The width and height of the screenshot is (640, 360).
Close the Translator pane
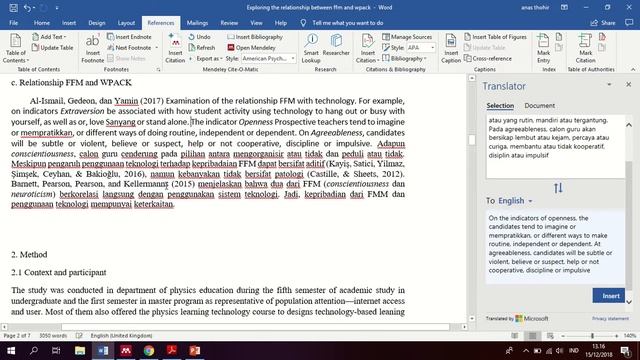[629, 84]
